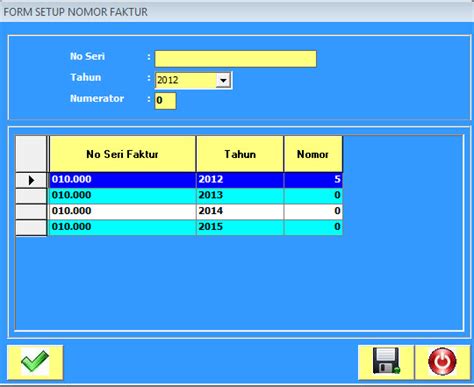Click the 2015 year cell
Screen dimensions: 474x387
coord(240,227)
